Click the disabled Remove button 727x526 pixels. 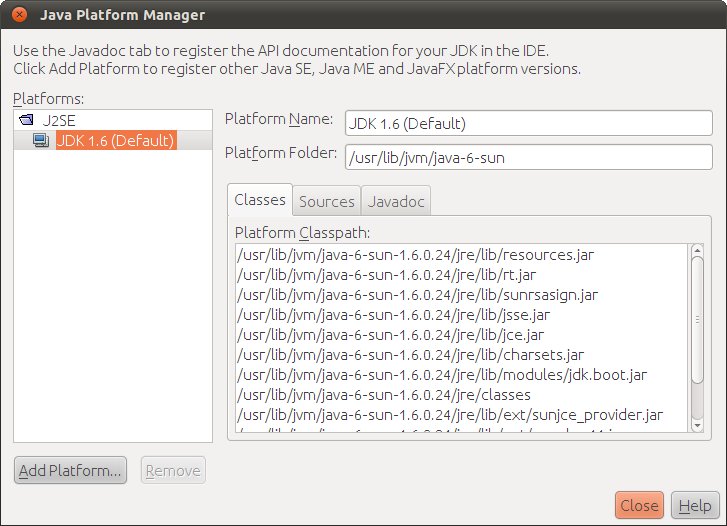pos(173,470)
